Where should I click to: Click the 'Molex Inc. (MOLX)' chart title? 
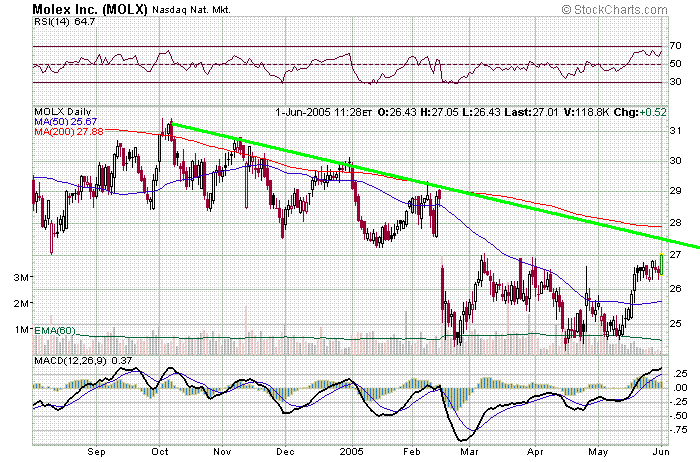tap(90, 9)
